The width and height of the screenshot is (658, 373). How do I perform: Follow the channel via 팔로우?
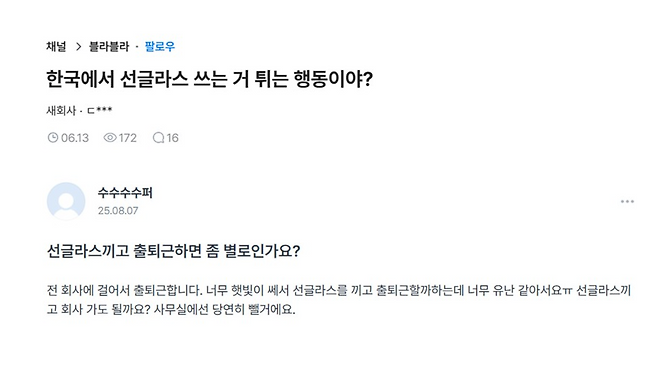[160, 47]
